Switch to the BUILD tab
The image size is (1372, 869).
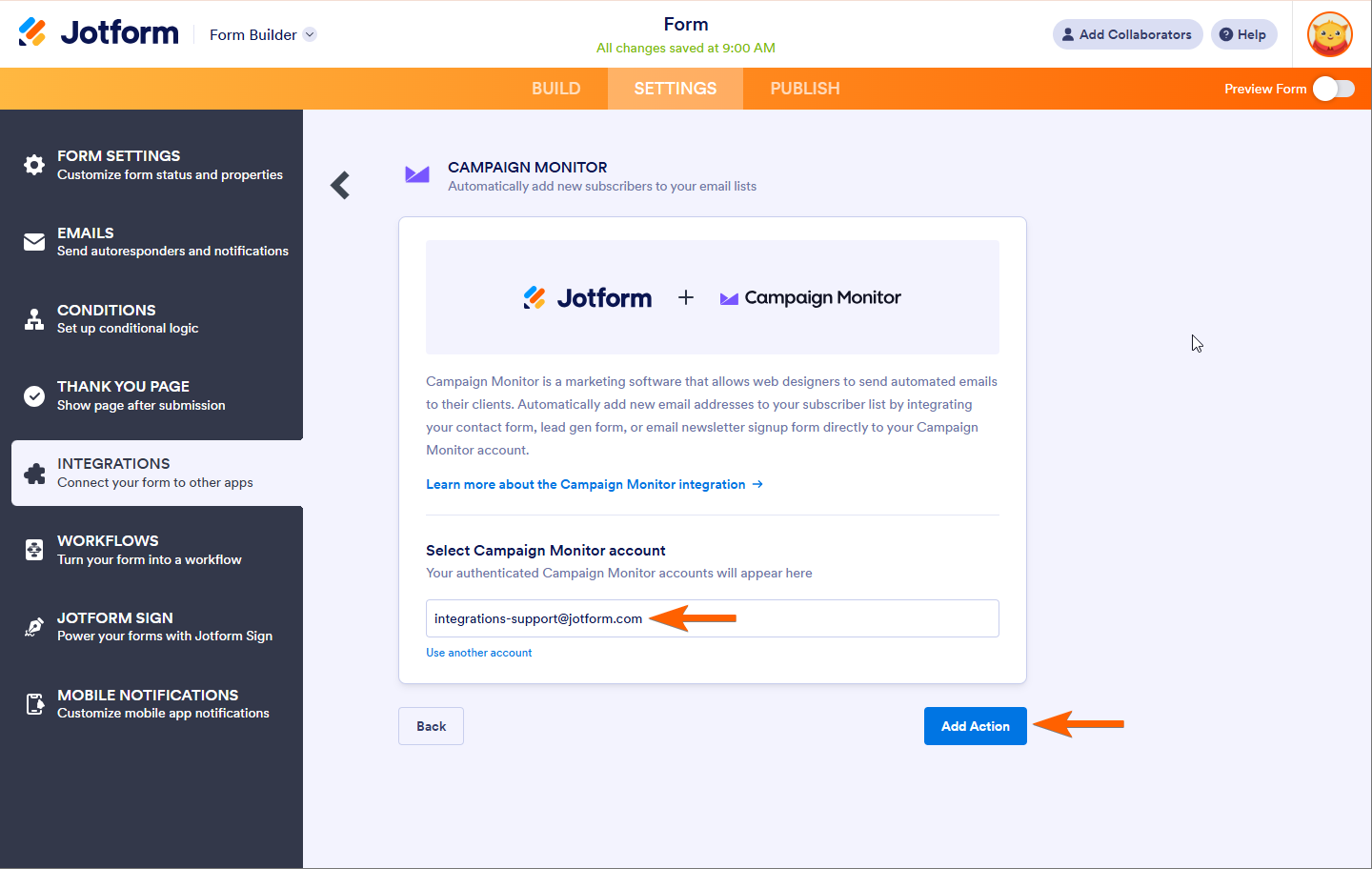pos(555,89)
